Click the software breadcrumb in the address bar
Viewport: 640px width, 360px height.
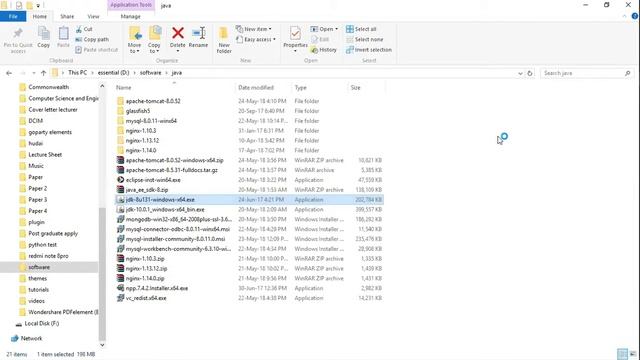point(151,73)
